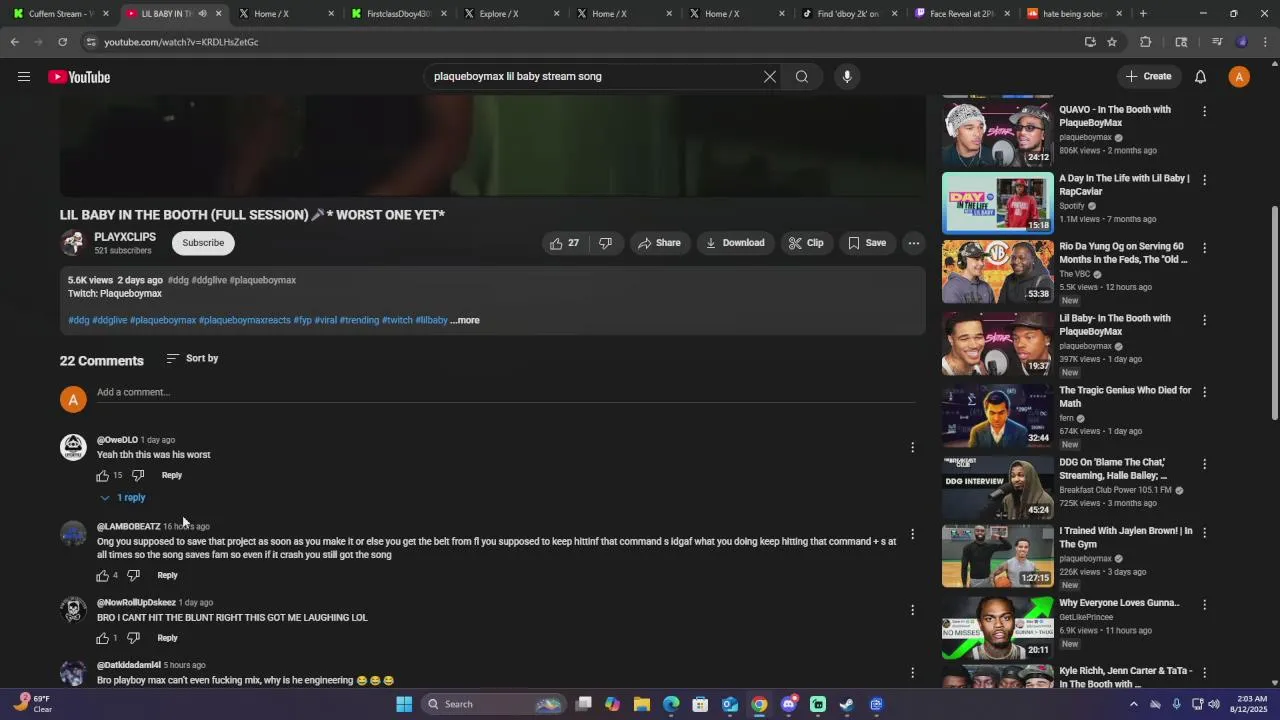Go to YouTube home via logo
This screenshot has height=720, width=1280.
pyautogui.click(x=79, y=77)
